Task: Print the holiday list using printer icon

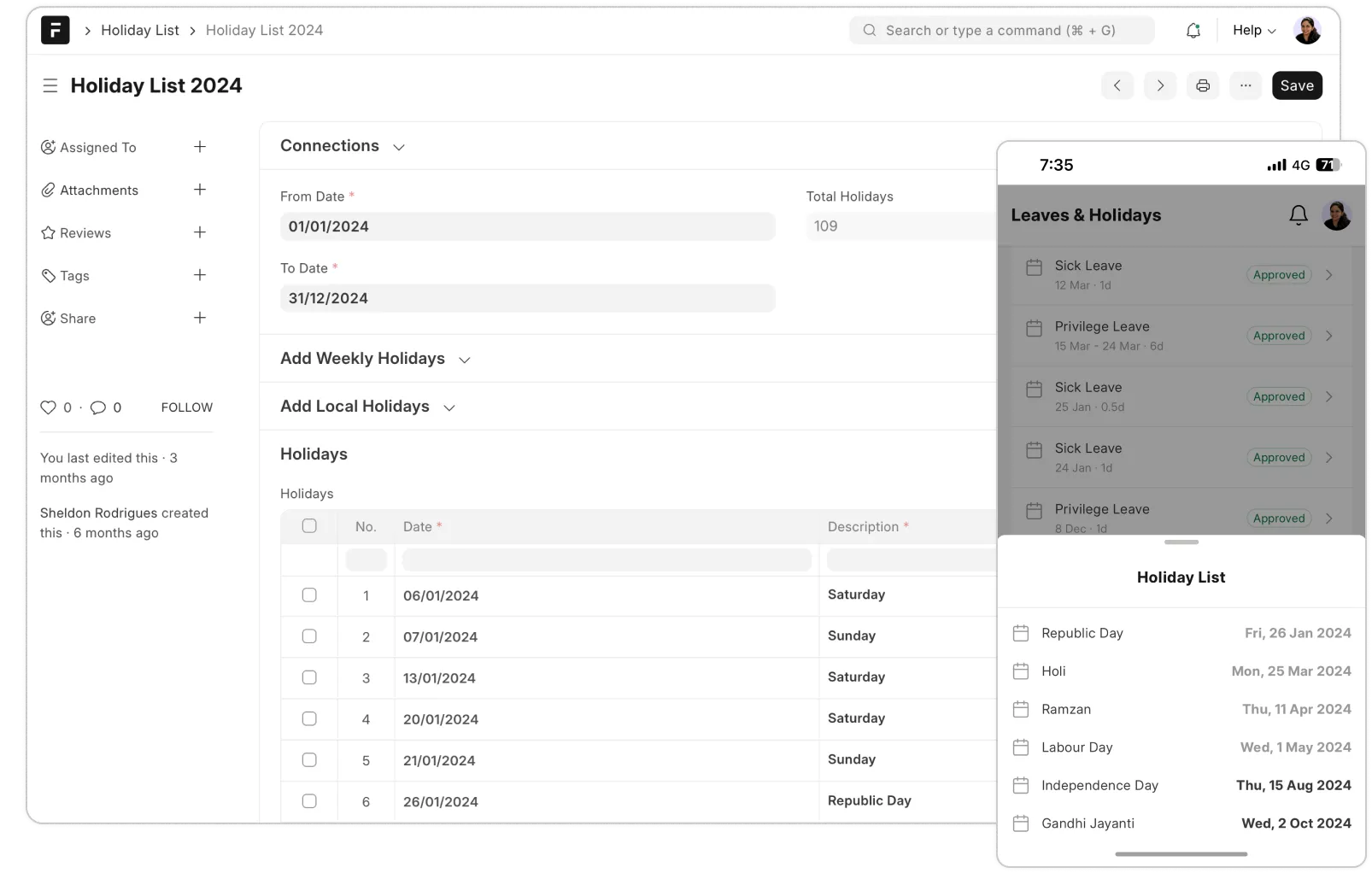Action: pyautogui.click(x=1203, y=85)
